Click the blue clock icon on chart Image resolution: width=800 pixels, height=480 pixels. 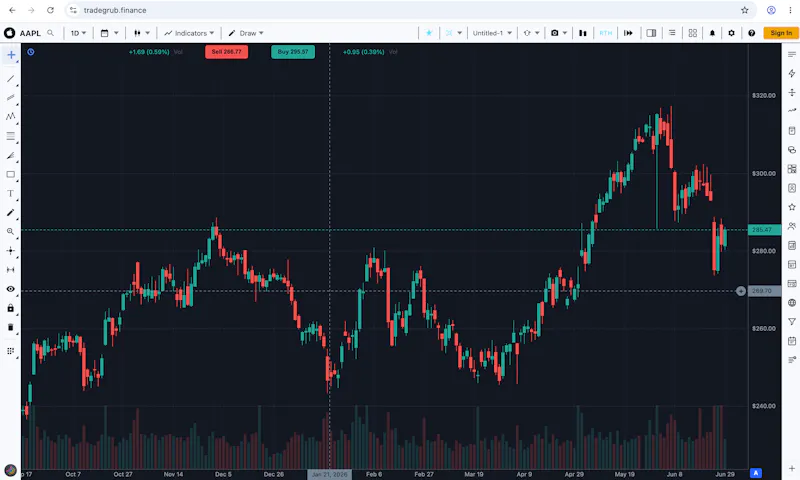[x=31, y=52]
